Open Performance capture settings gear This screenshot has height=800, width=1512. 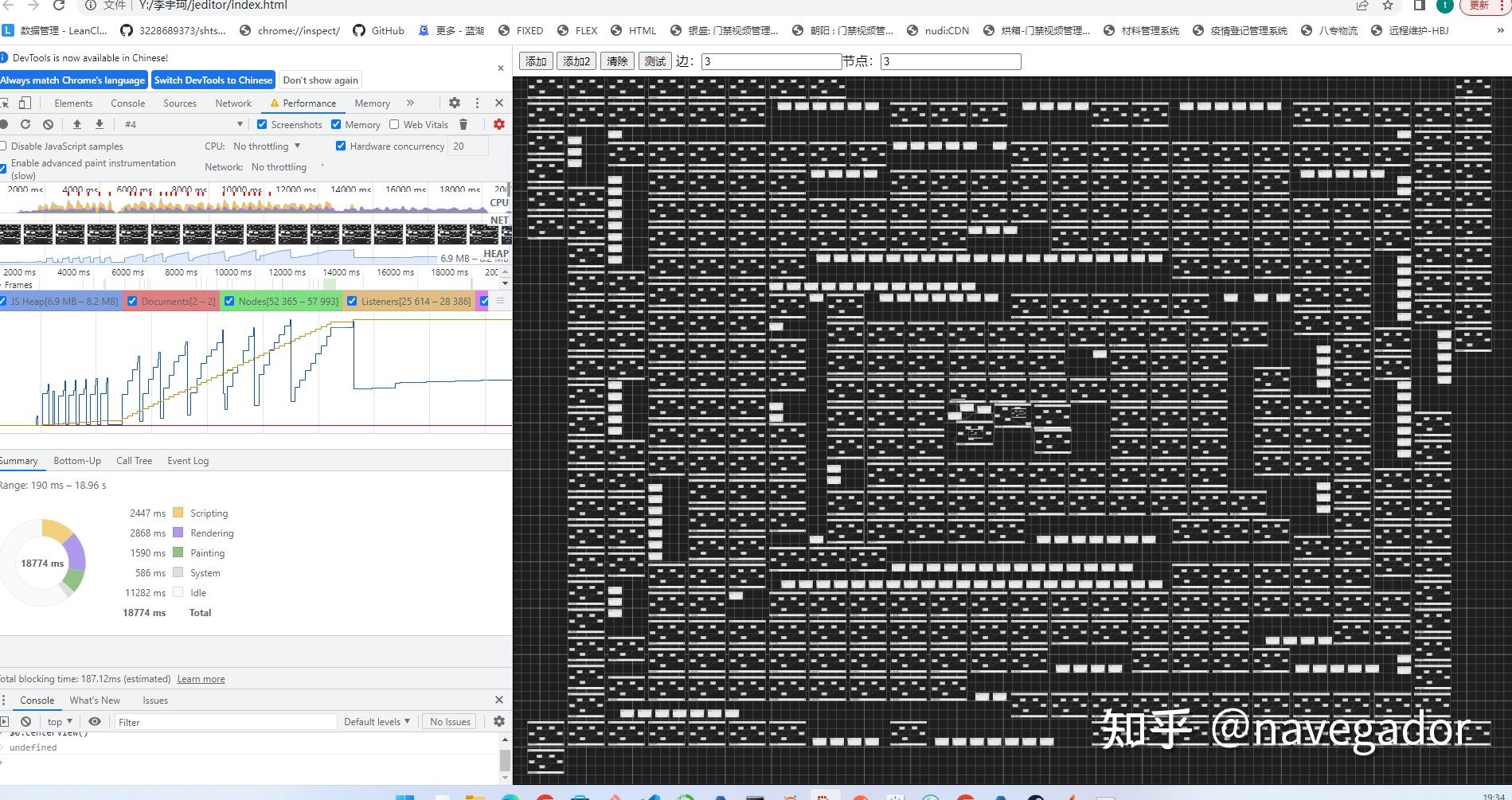(498, 124)
